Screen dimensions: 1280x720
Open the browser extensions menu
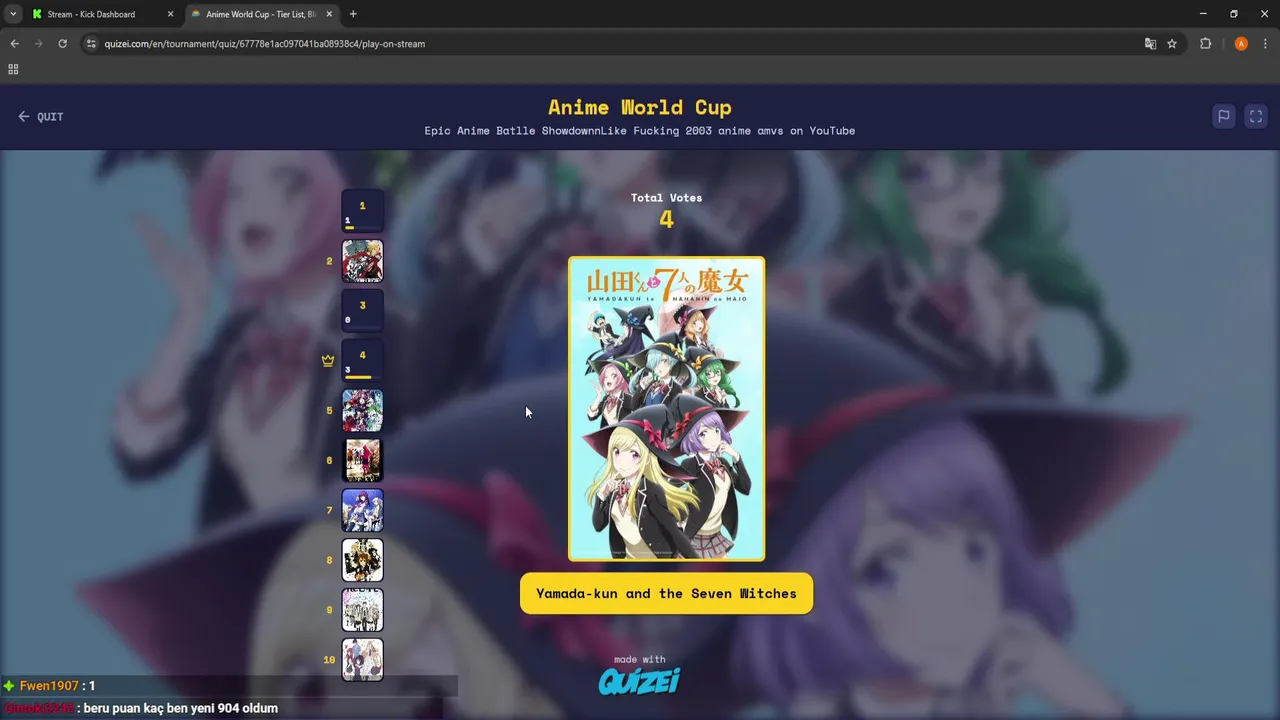pyautogui.click(x=1205, y=44)
